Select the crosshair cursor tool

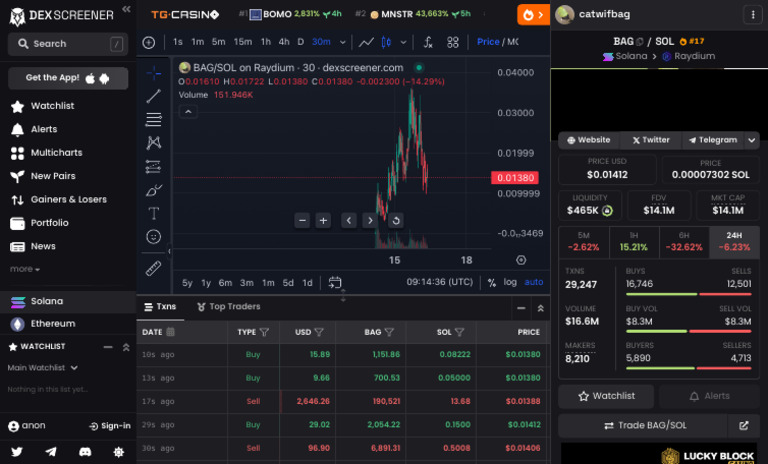coord(153,73)
